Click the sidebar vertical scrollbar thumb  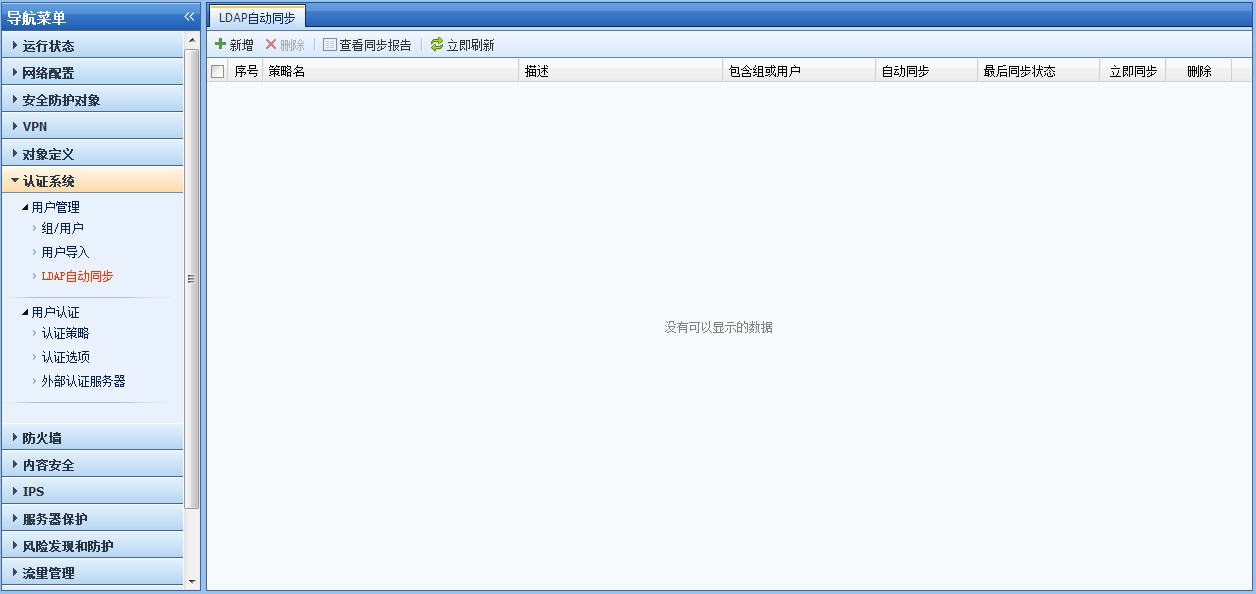coord(192,279)
